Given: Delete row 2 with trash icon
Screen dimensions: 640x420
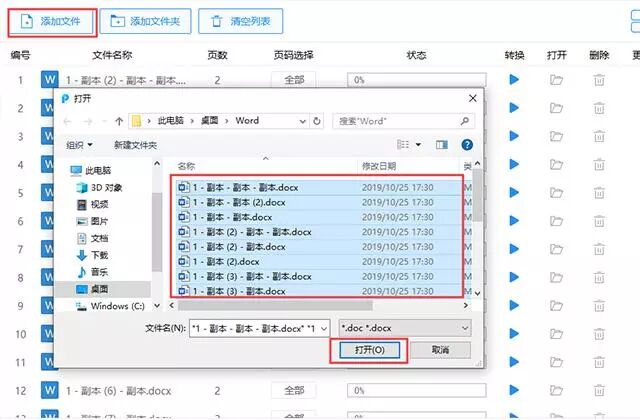Looking at the screenshot, I should point(599,108).
